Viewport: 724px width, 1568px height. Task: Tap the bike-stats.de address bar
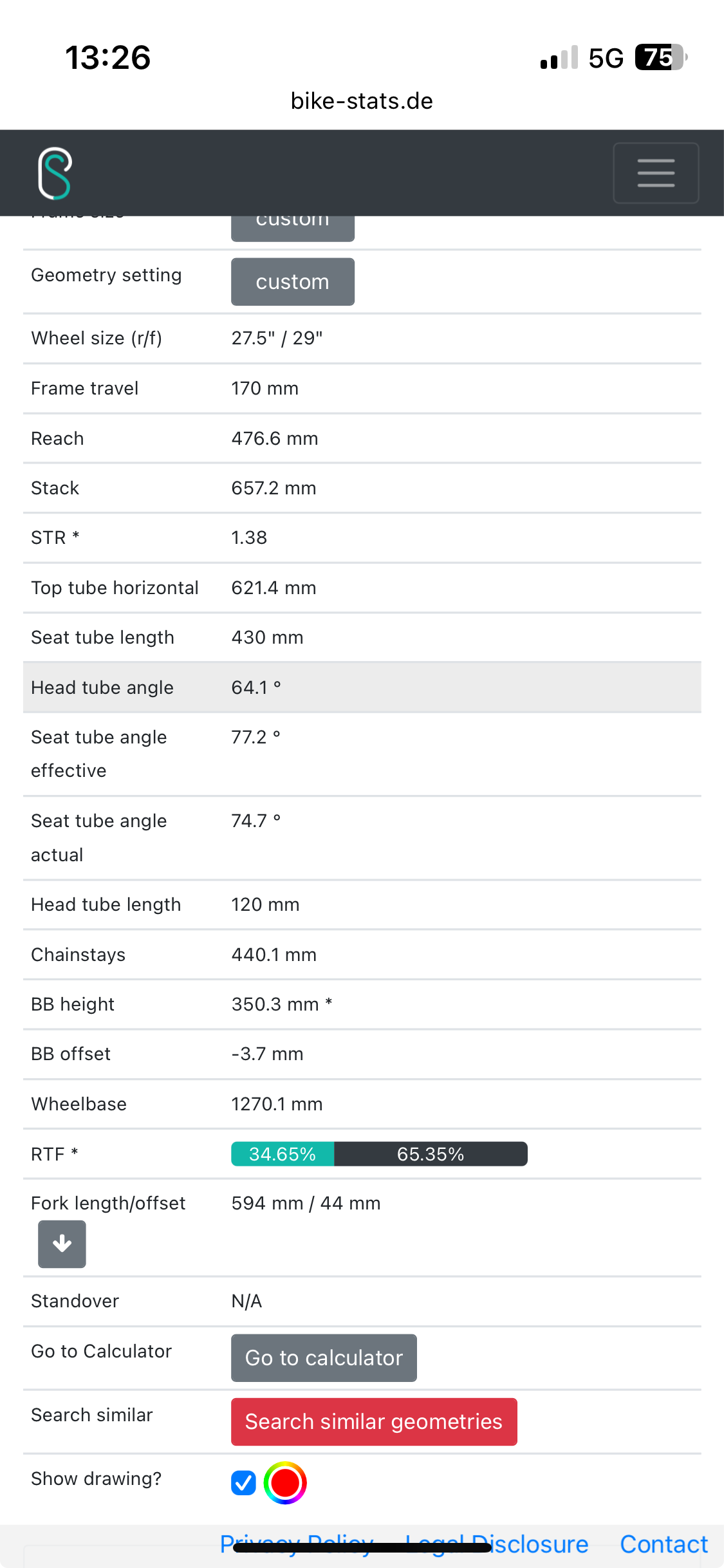(x=362, y=101)
